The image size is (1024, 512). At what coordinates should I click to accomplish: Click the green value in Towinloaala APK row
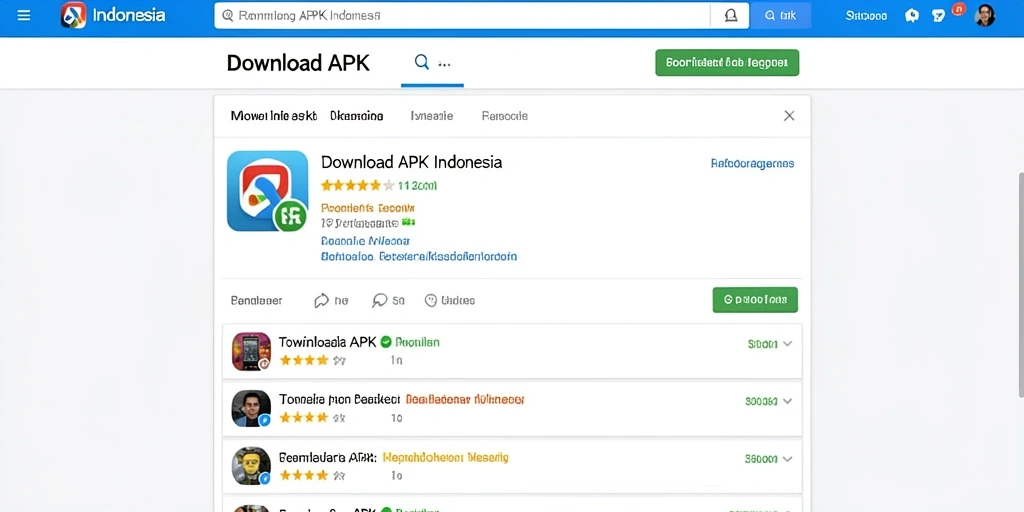[x=762, y=344]
